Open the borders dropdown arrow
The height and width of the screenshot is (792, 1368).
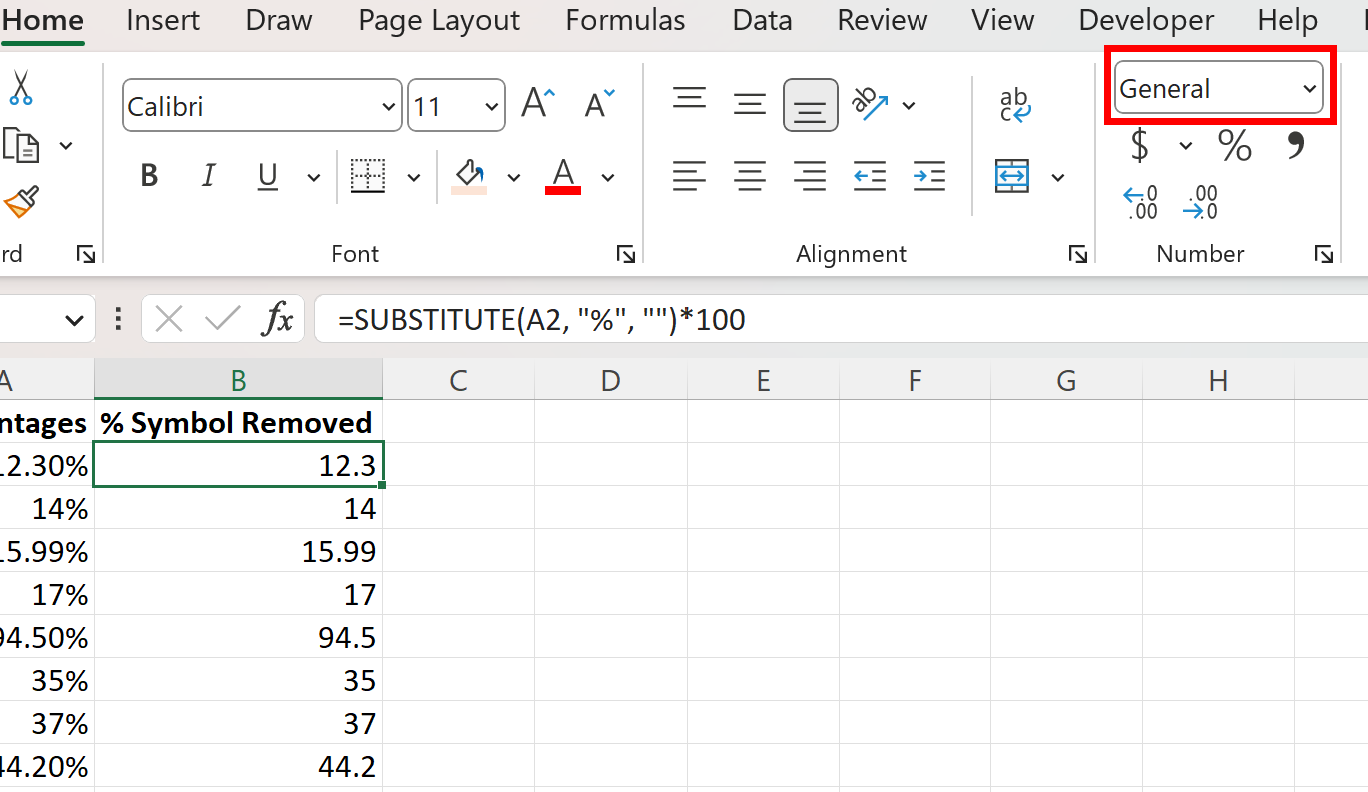(x=415, y=175)
